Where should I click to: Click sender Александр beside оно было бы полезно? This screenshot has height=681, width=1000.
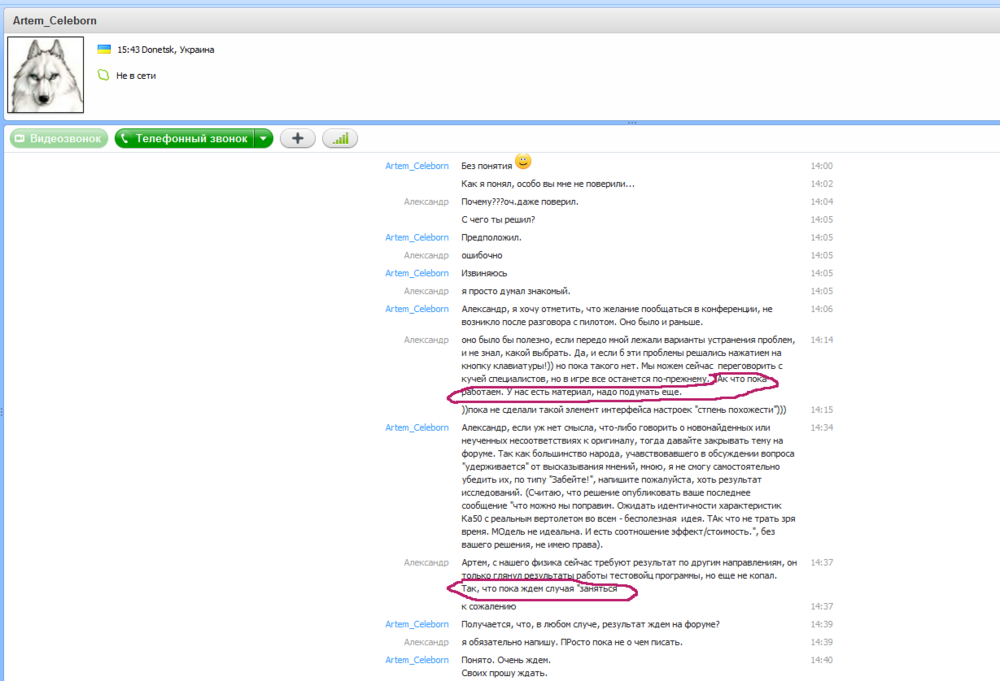[426, 340]
